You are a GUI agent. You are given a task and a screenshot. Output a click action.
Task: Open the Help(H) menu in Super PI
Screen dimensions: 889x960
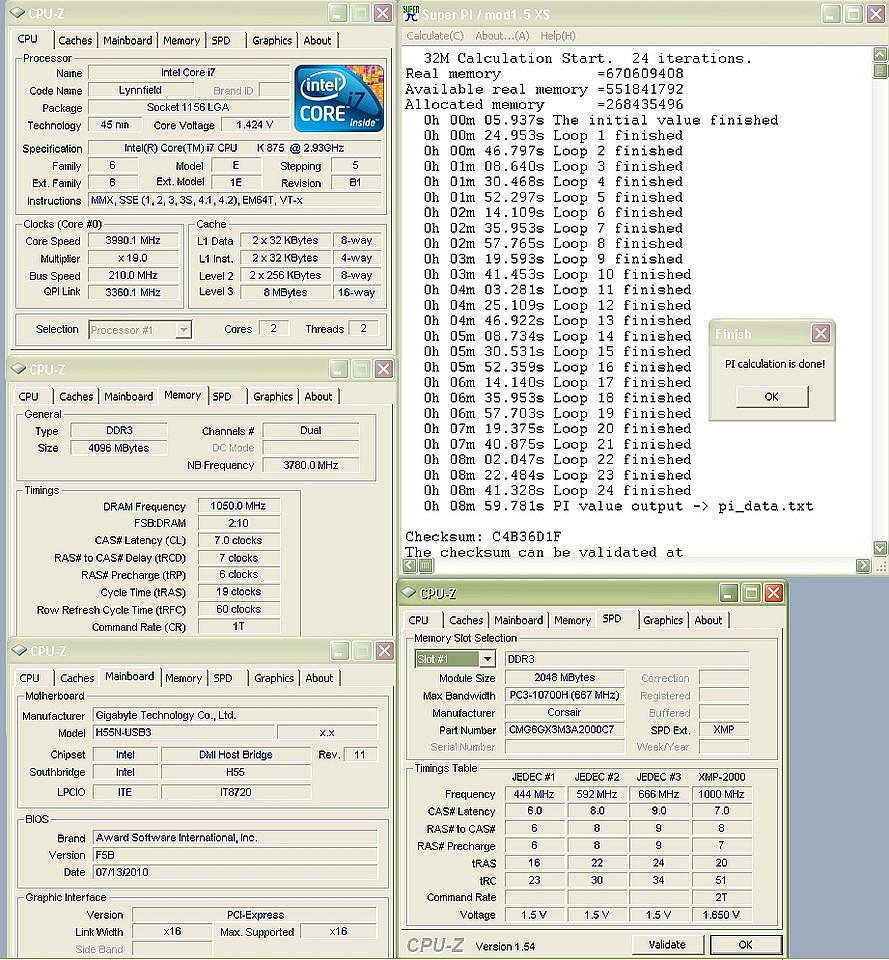[558, 36]
